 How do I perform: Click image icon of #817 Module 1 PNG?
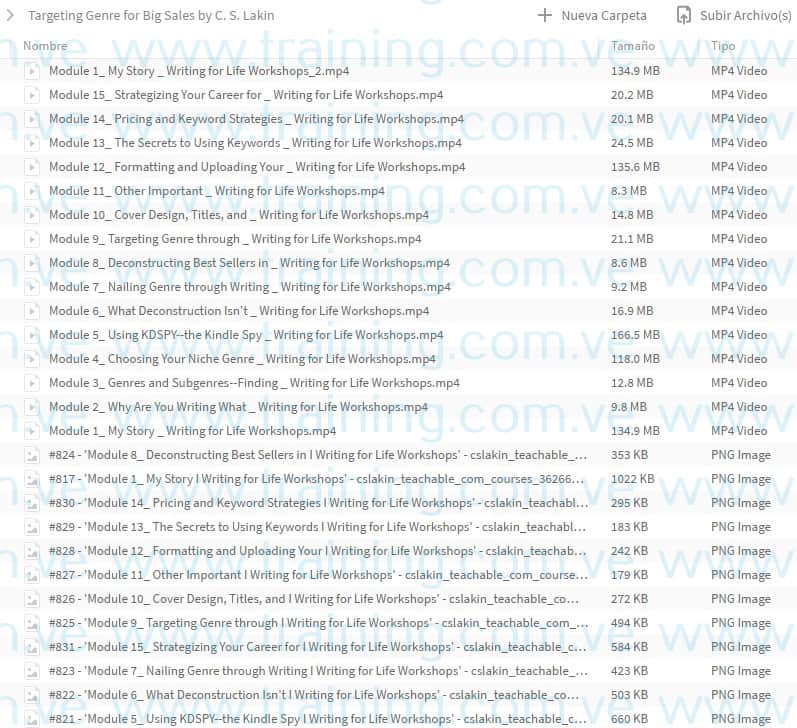[32, 479]
